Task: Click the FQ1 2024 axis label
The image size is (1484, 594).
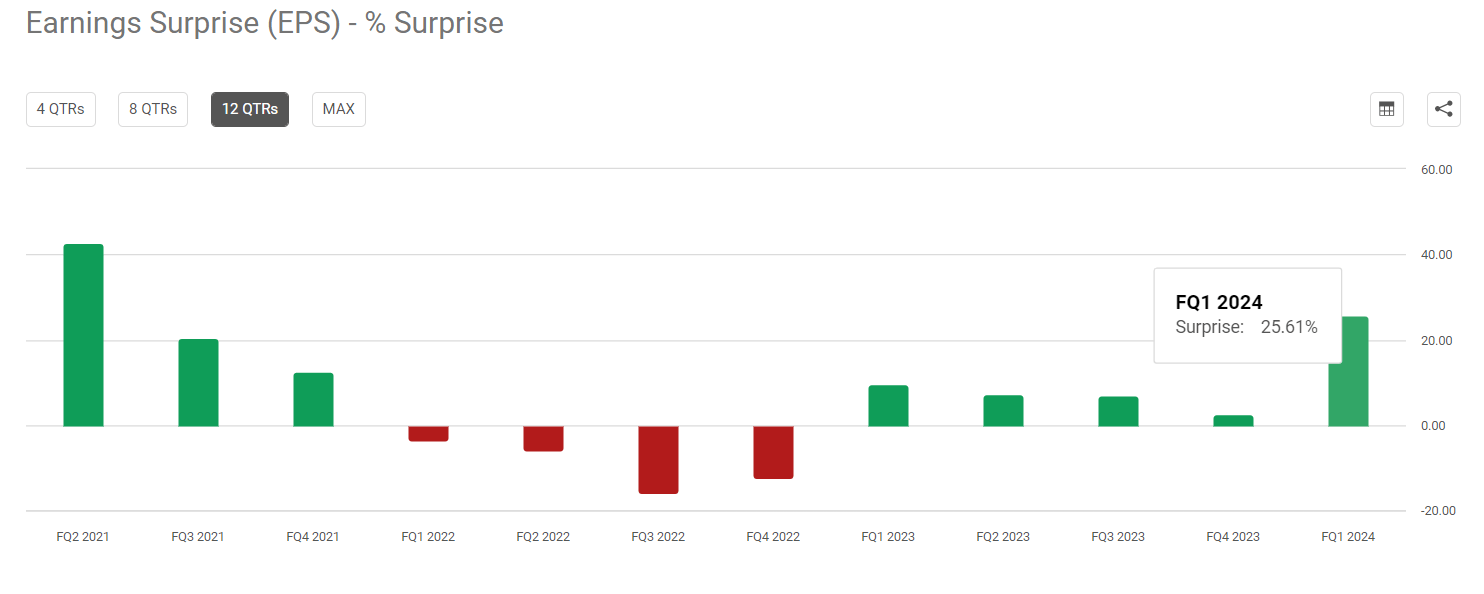Action: pos(1348,537)
